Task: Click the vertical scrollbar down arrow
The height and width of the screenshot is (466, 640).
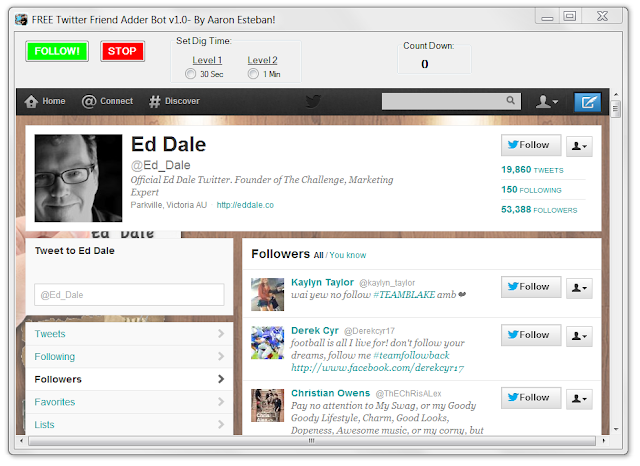Action: pyautogui.click(x=616, y=429)
